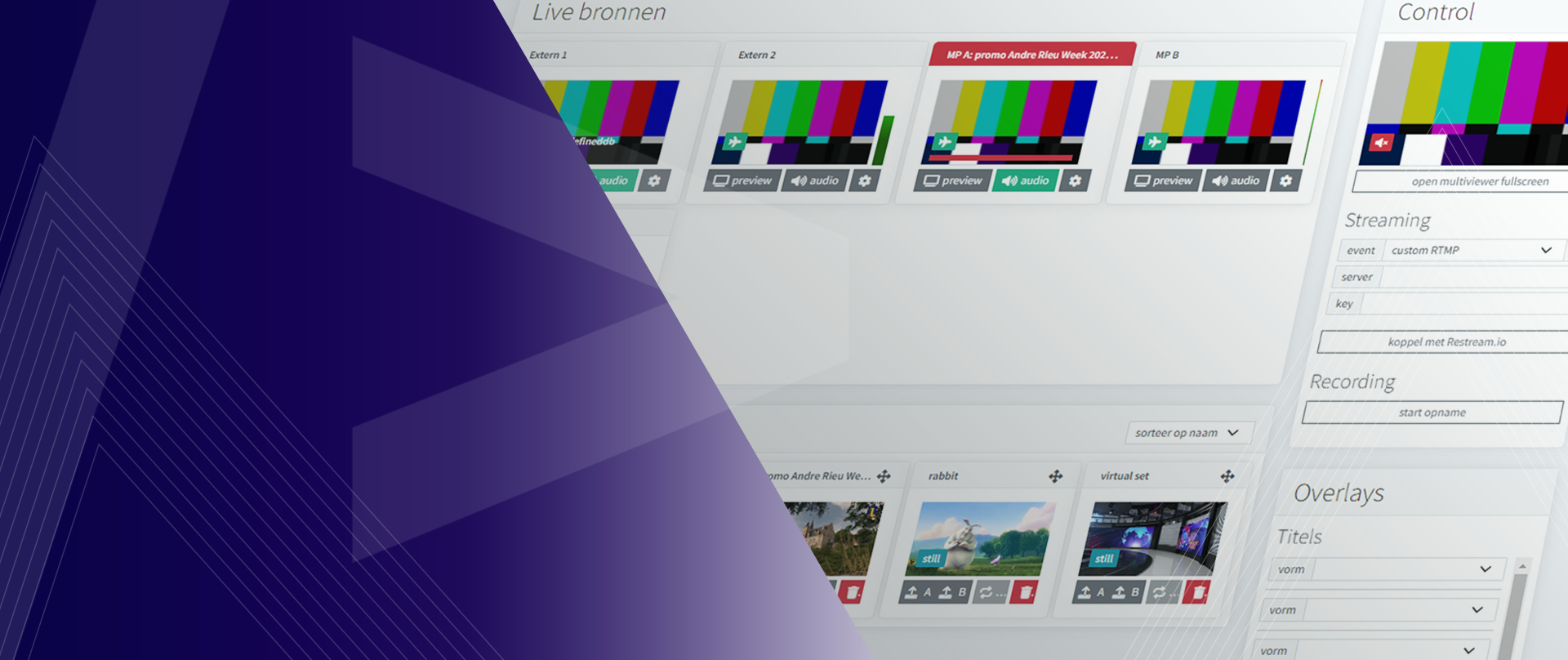Preview the MP B source
Screen dimensions: 1568x660
[x=1163, y=181]
